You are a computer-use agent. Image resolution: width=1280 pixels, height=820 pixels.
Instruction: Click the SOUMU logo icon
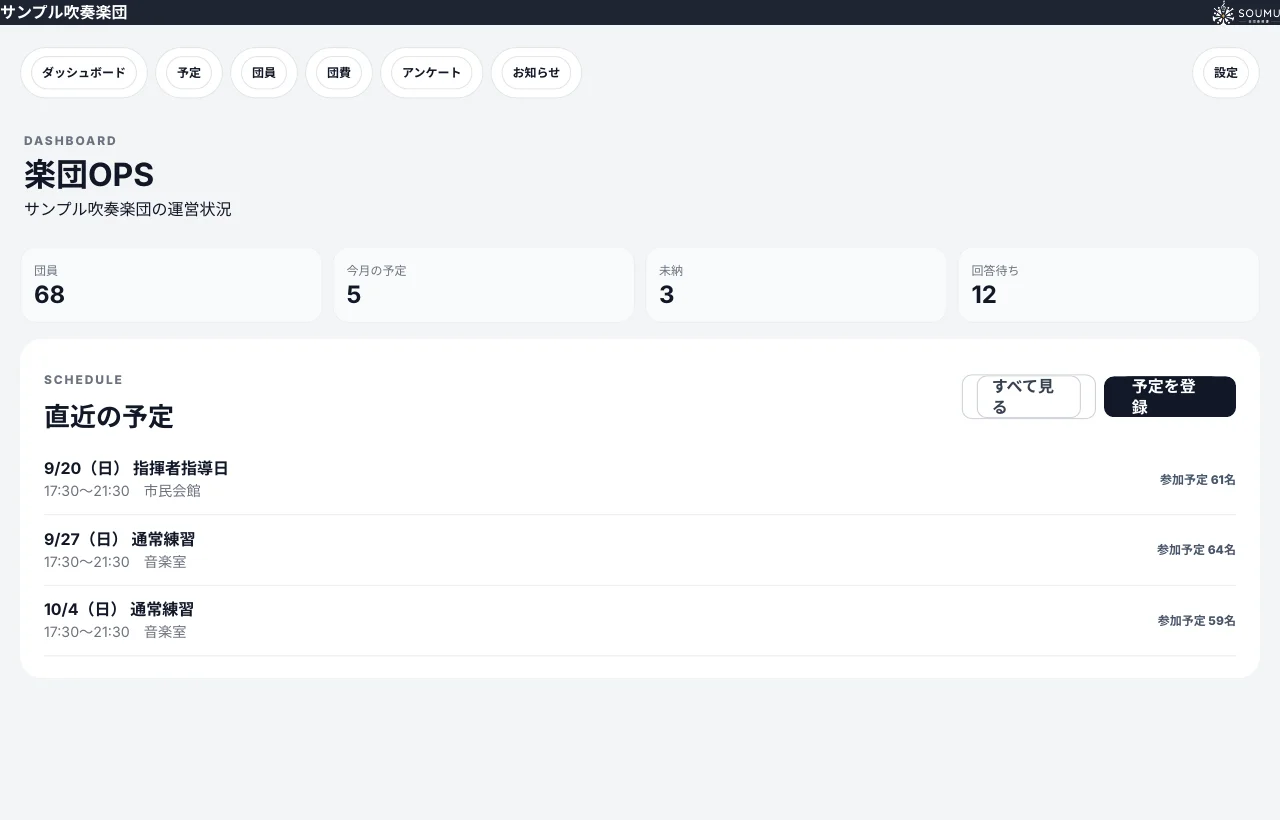pos(1245,13)
